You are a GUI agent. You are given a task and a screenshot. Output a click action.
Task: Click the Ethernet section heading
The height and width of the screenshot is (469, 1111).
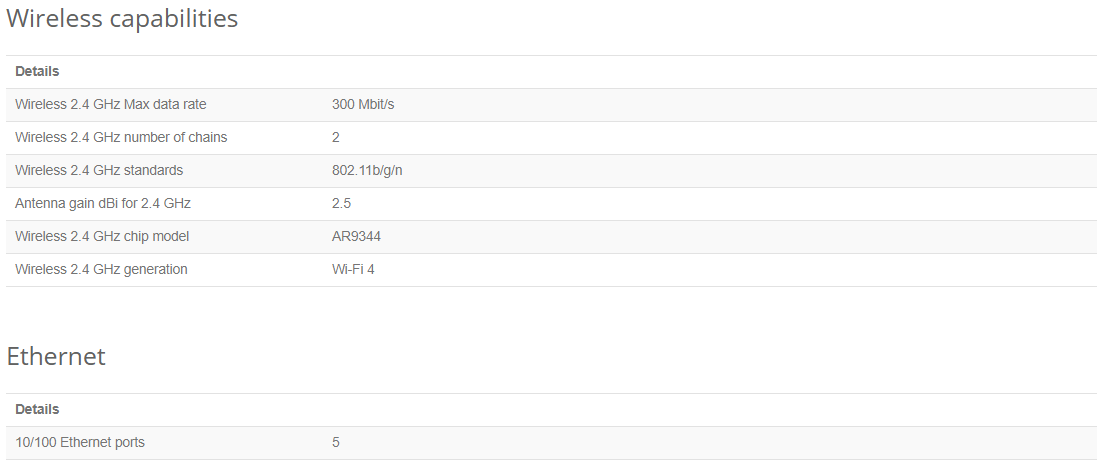click(x=56, y=356)
